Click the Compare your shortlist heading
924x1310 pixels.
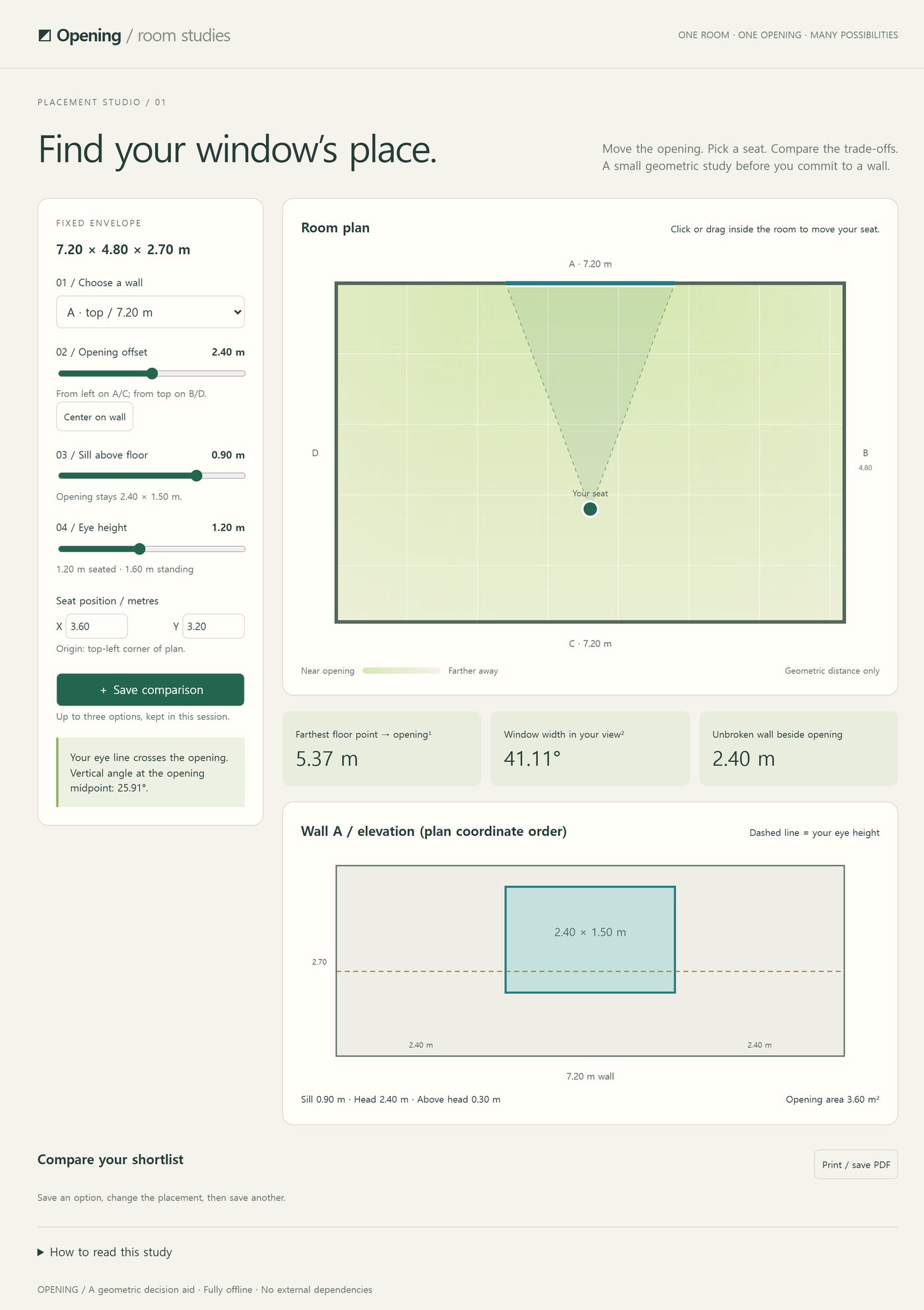click(110, 1159)
